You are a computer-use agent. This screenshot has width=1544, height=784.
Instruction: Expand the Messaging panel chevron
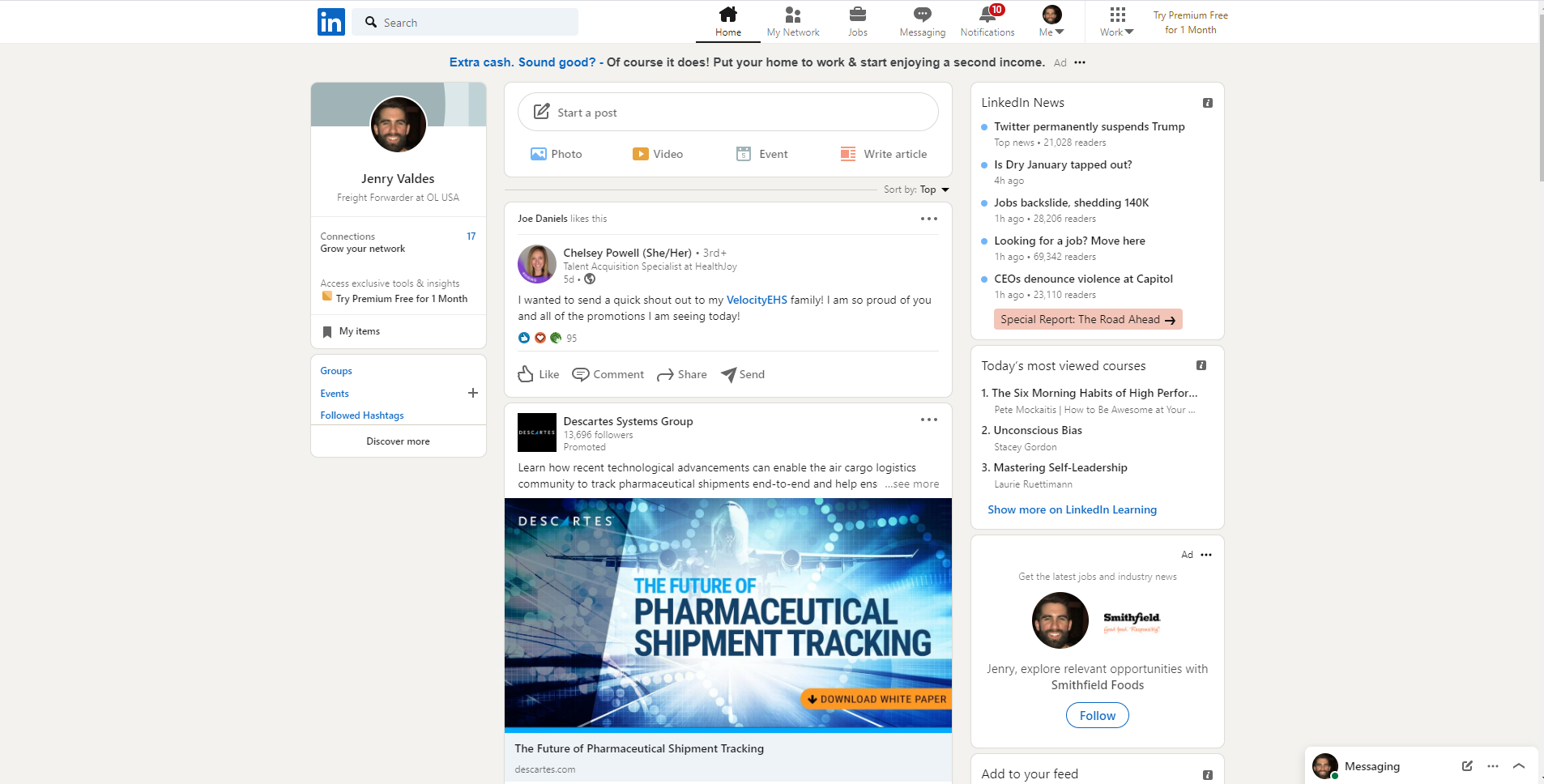[x=1519, y=765]
